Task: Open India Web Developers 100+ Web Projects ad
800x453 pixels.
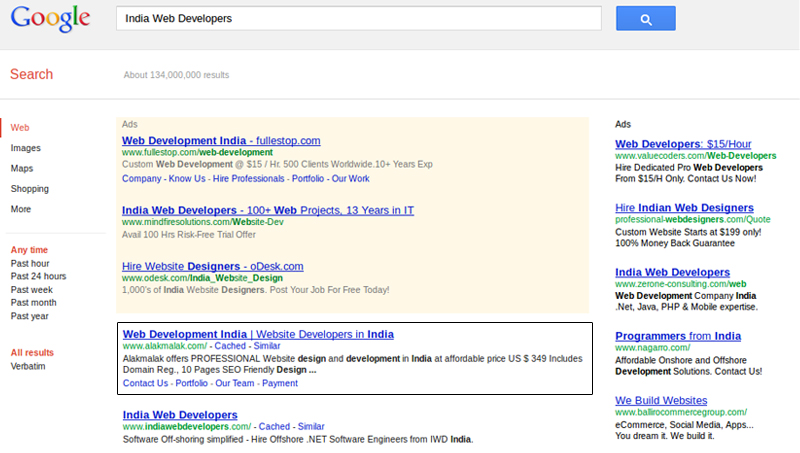Action: (x=268, y=210)
